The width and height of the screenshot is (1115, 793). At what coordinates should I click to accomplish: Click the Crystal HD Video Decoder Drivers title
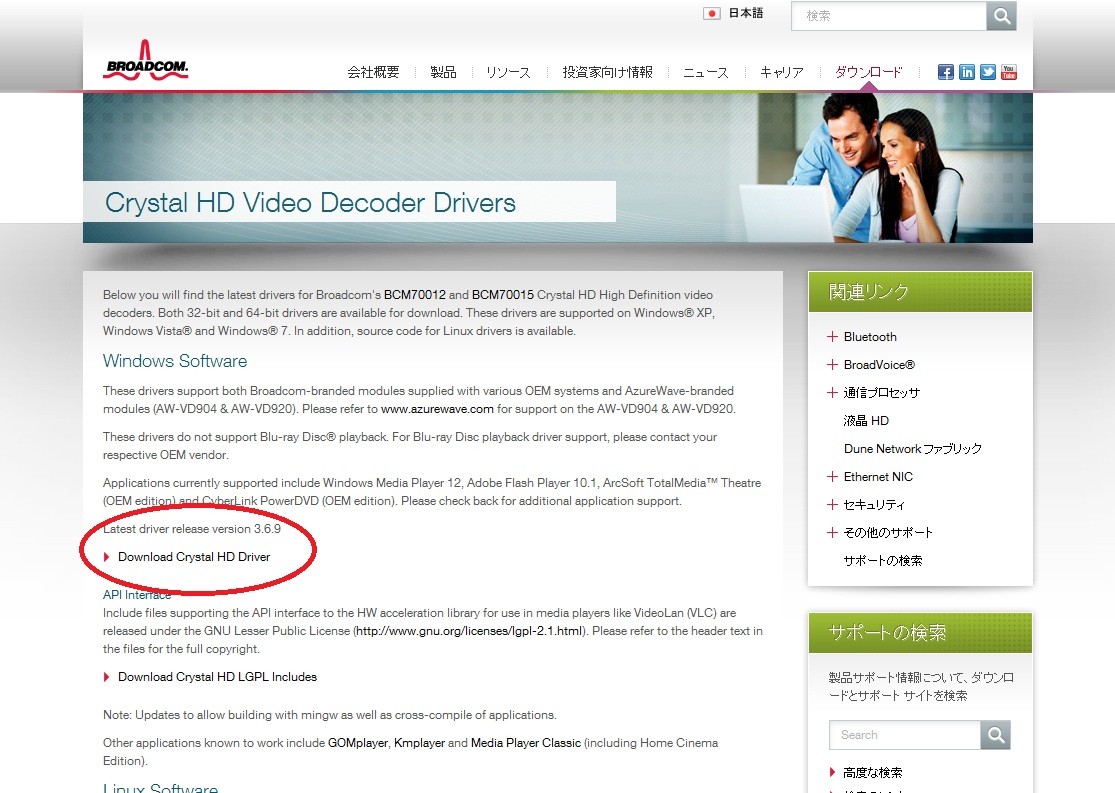click(x=310, y=203)
